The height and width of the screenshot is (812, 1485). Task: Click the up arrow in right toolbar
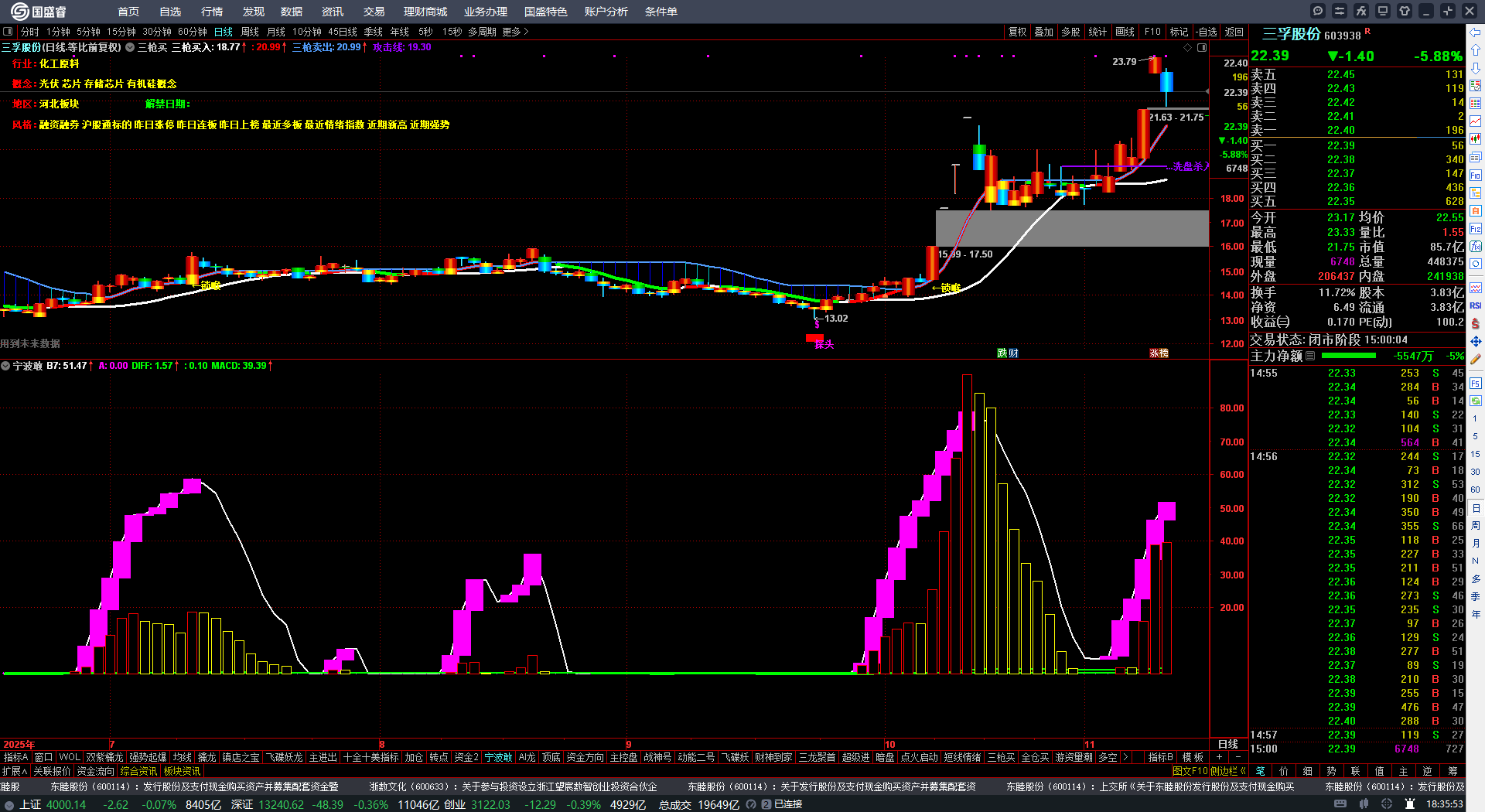point(1476,50)
